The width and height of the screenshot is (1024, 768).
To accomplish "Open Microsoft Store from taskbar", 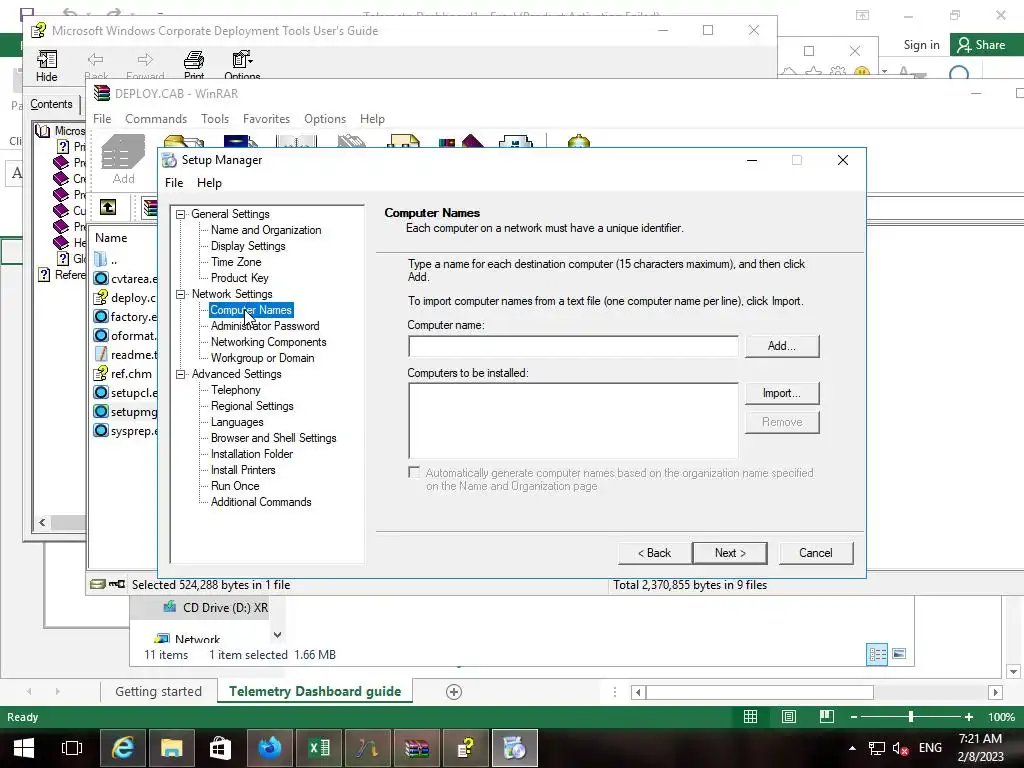I will 220,748.
